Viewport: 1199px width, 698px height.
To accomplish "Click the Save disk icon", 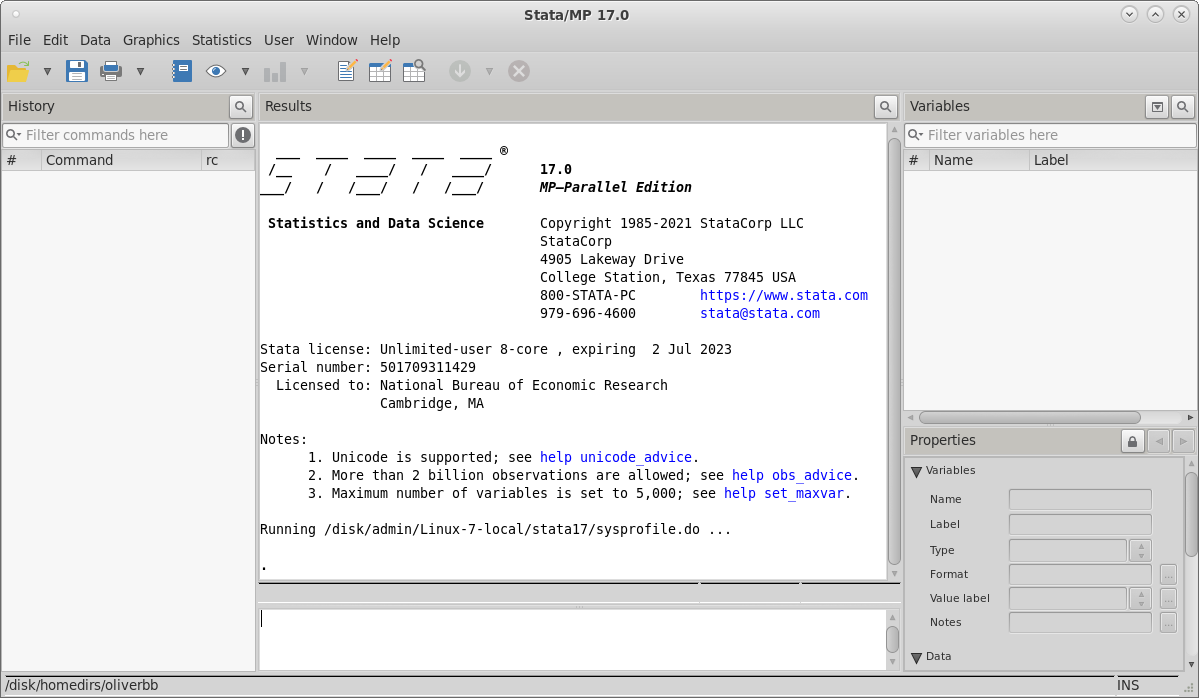I will tap(77, 71).
